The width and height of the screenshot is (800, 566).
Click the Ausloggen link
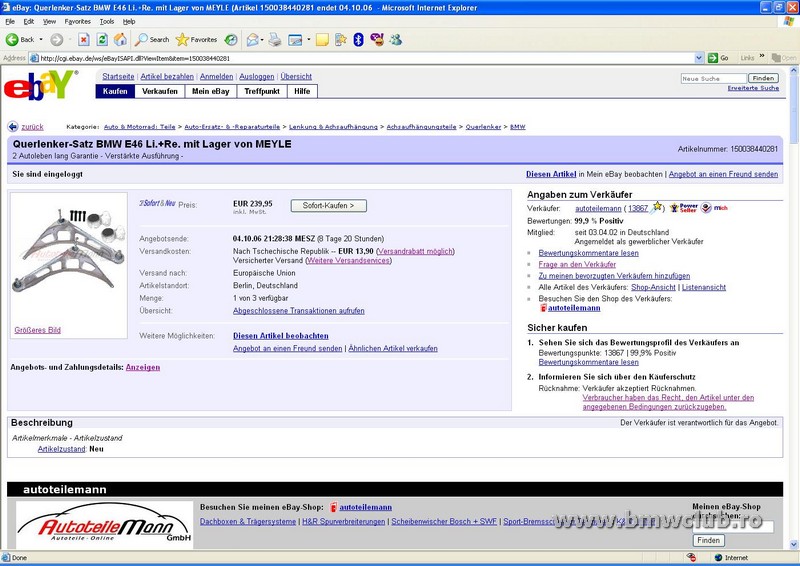click(x=257, y=77)
